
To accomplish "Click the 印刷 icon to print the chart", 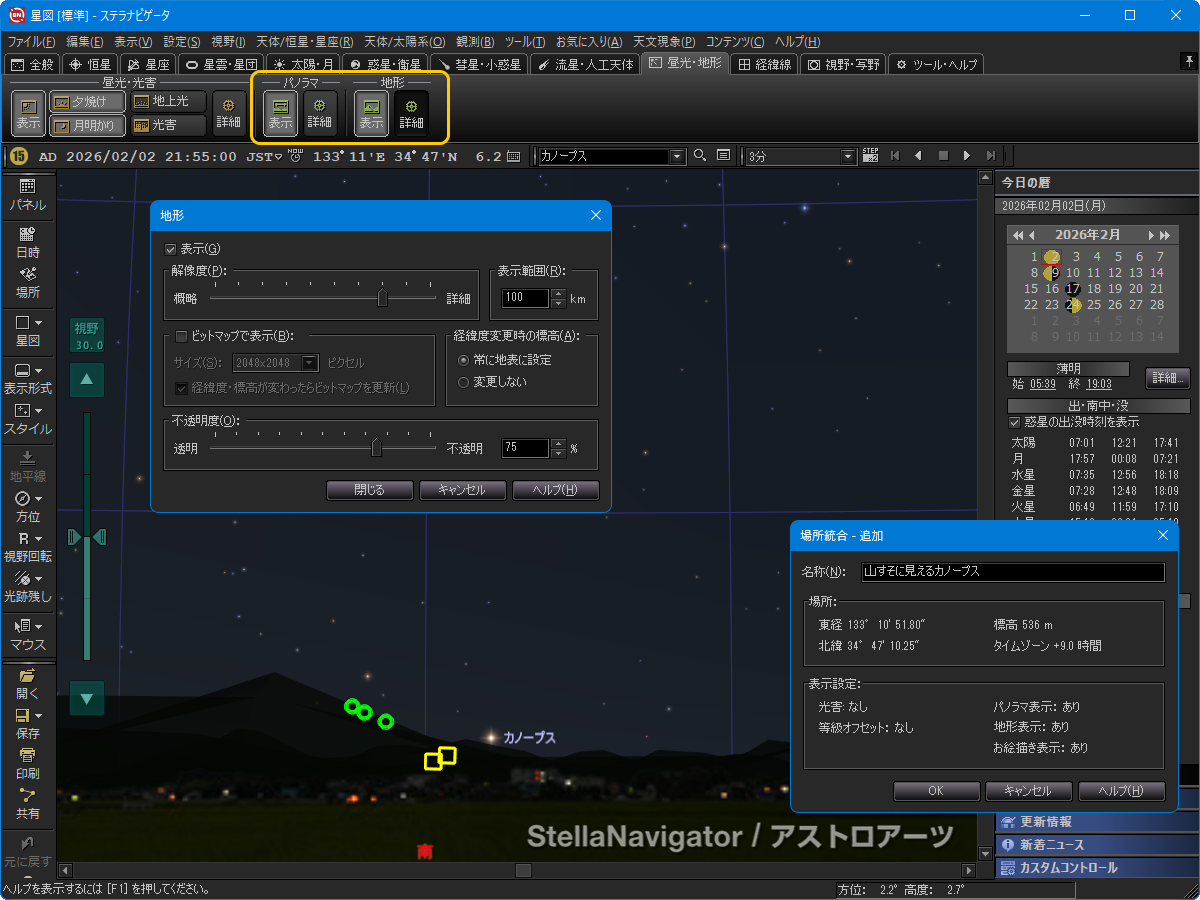I will click(x=27, y=762).
